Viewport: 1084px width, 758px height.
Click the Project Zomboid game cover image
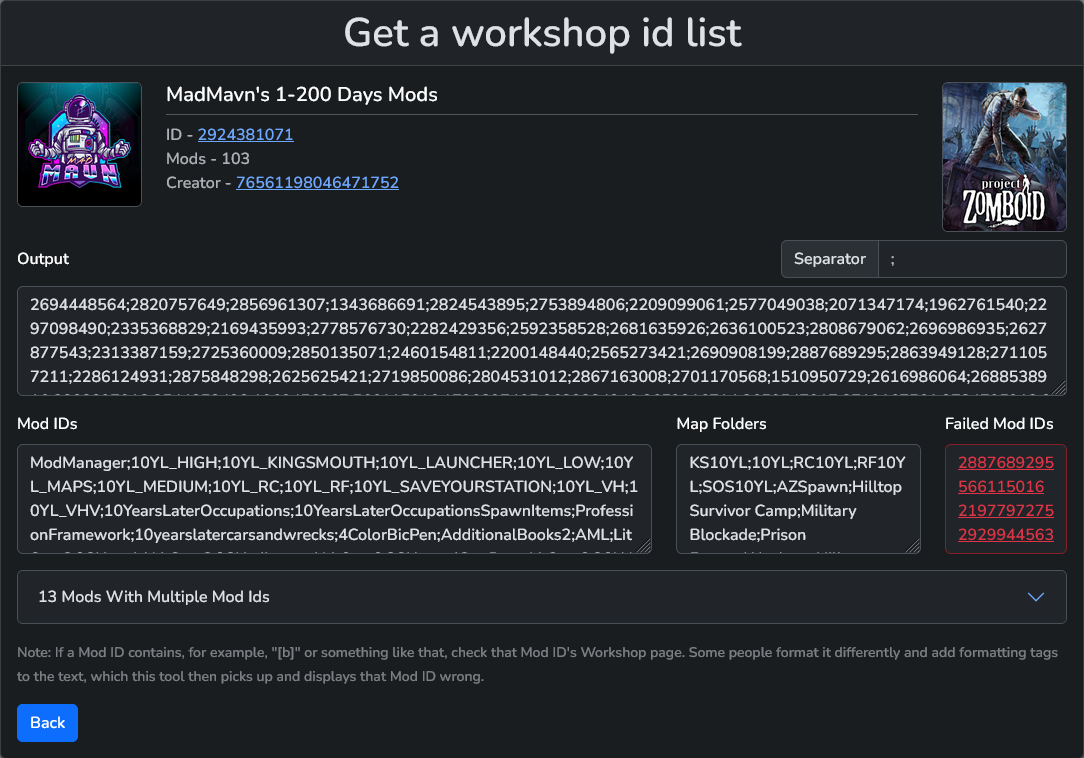(x=1004, y=157)
